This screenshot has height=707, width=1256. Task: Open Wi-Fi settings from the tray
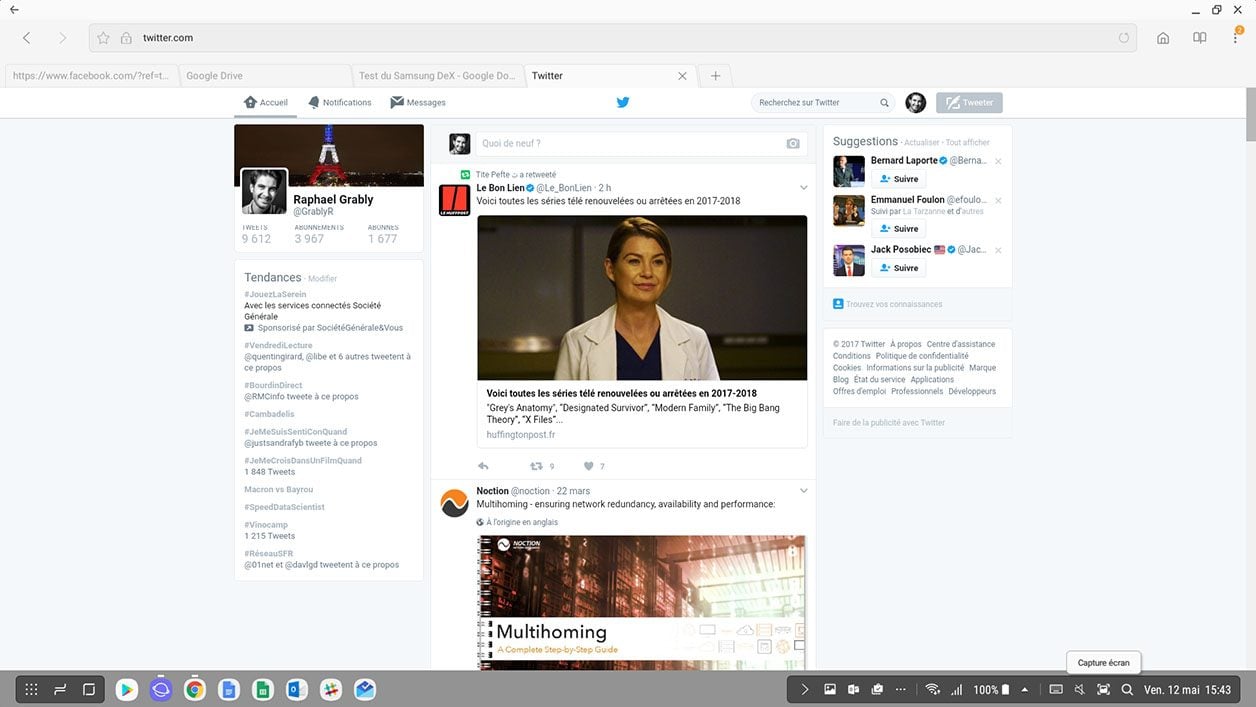point(932,690)
